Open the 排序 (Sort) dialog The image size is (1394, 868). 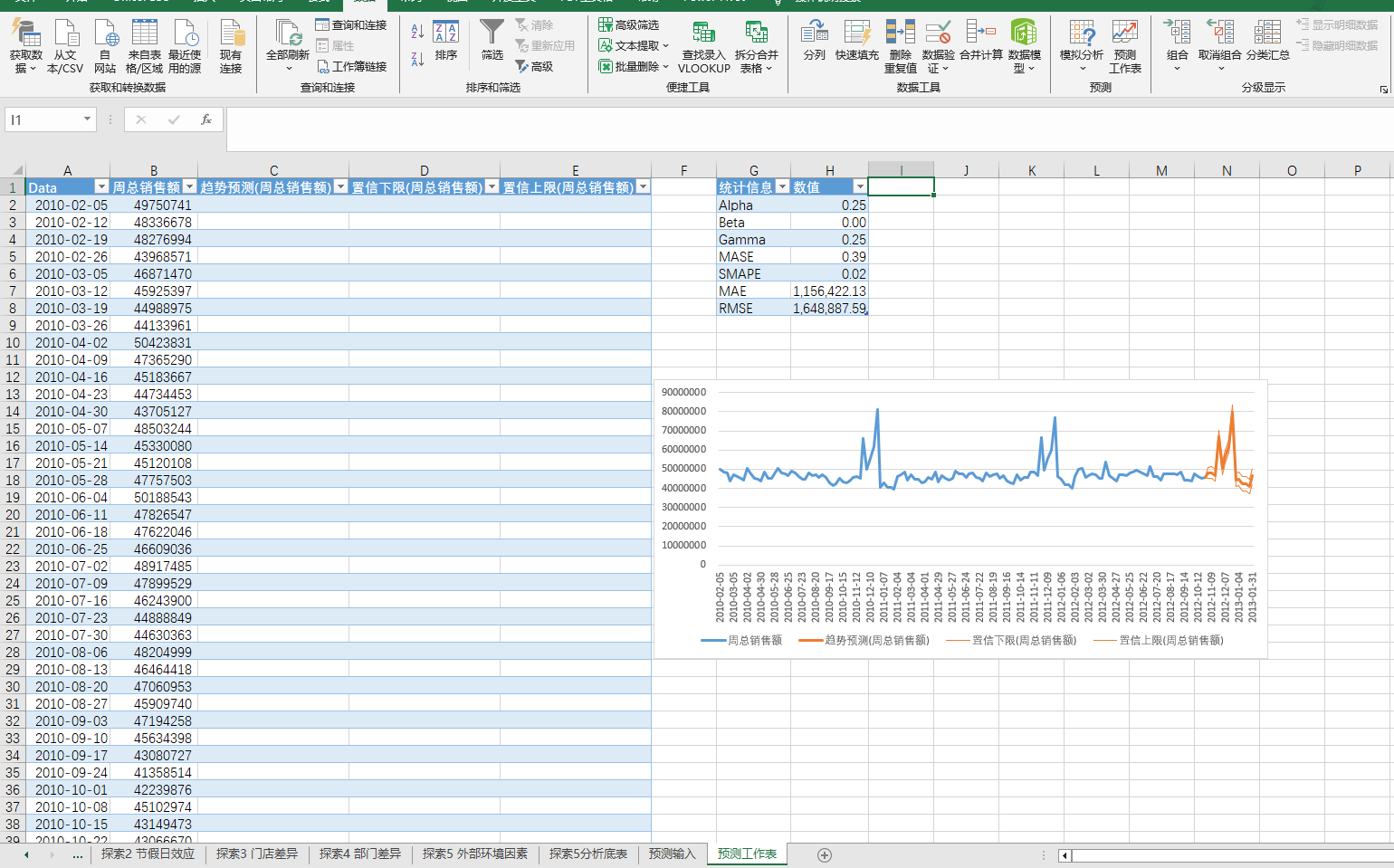[446, 41]
